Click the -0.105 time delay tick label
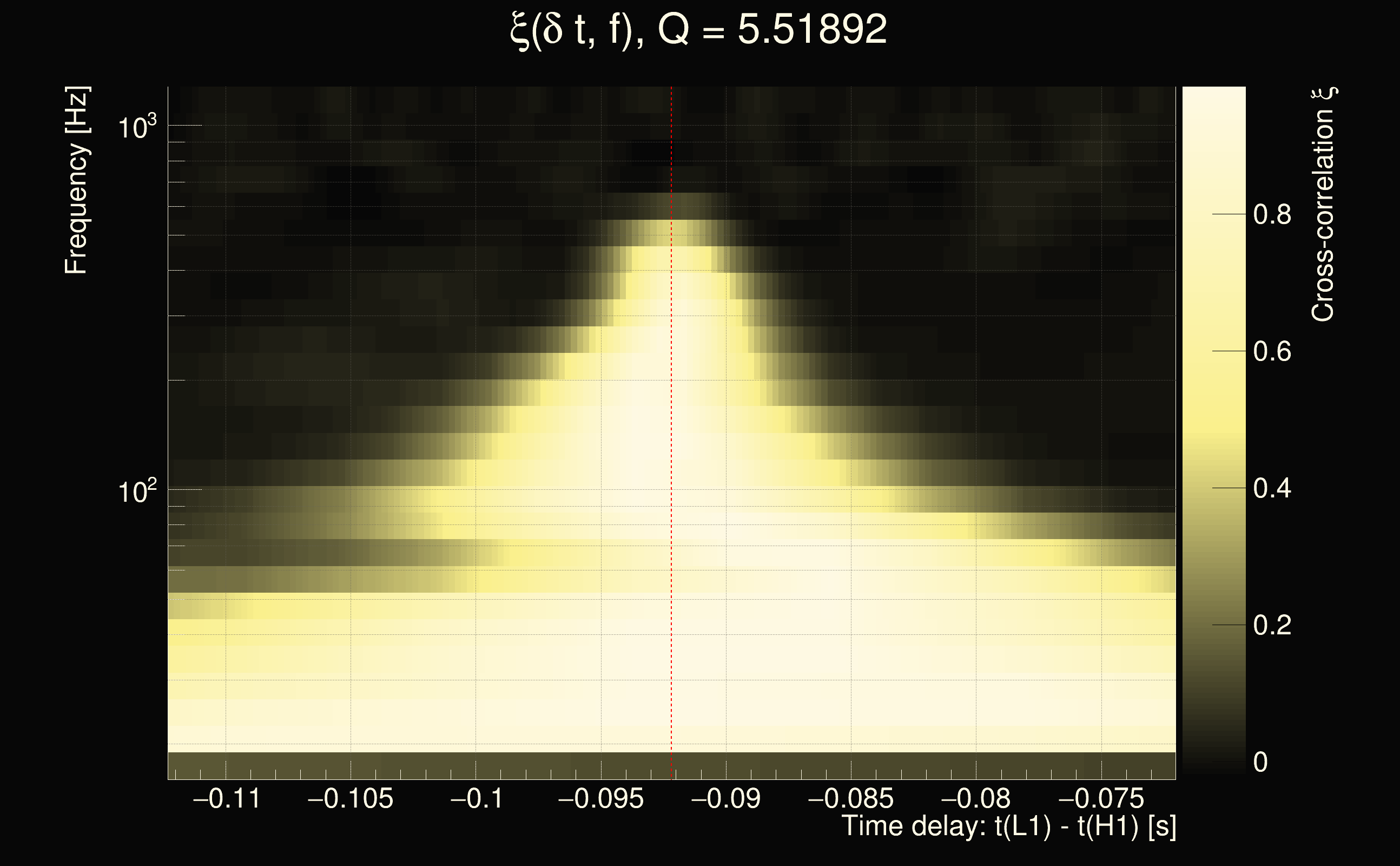The image size is (1400, 866). click(x=351, y=798)
